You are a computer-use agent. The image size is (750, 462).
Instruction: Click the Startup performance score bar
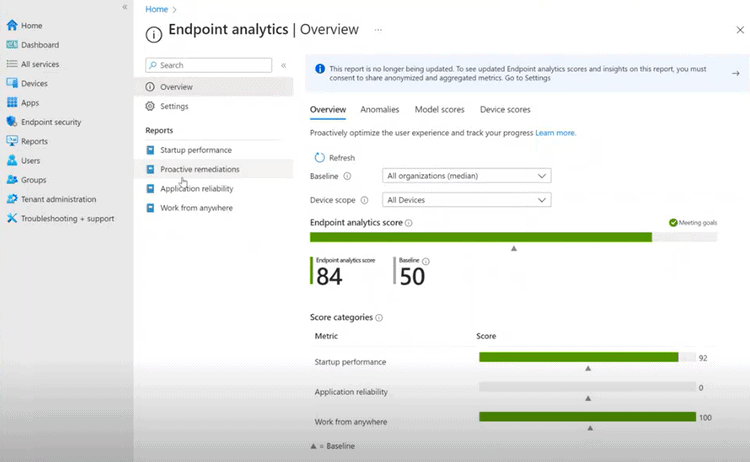pyautogui.click(x=578, y=357)
